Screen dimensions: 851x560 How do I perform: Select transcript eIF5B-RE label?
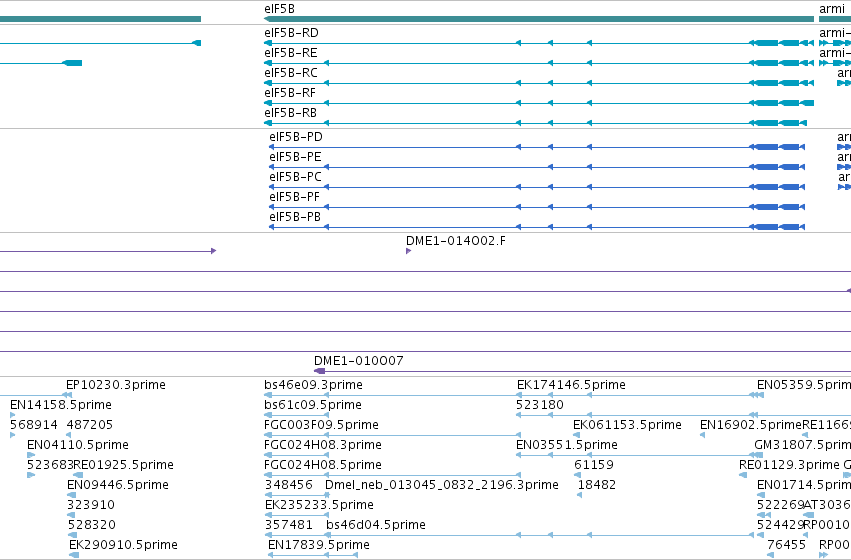pos(291,53)
